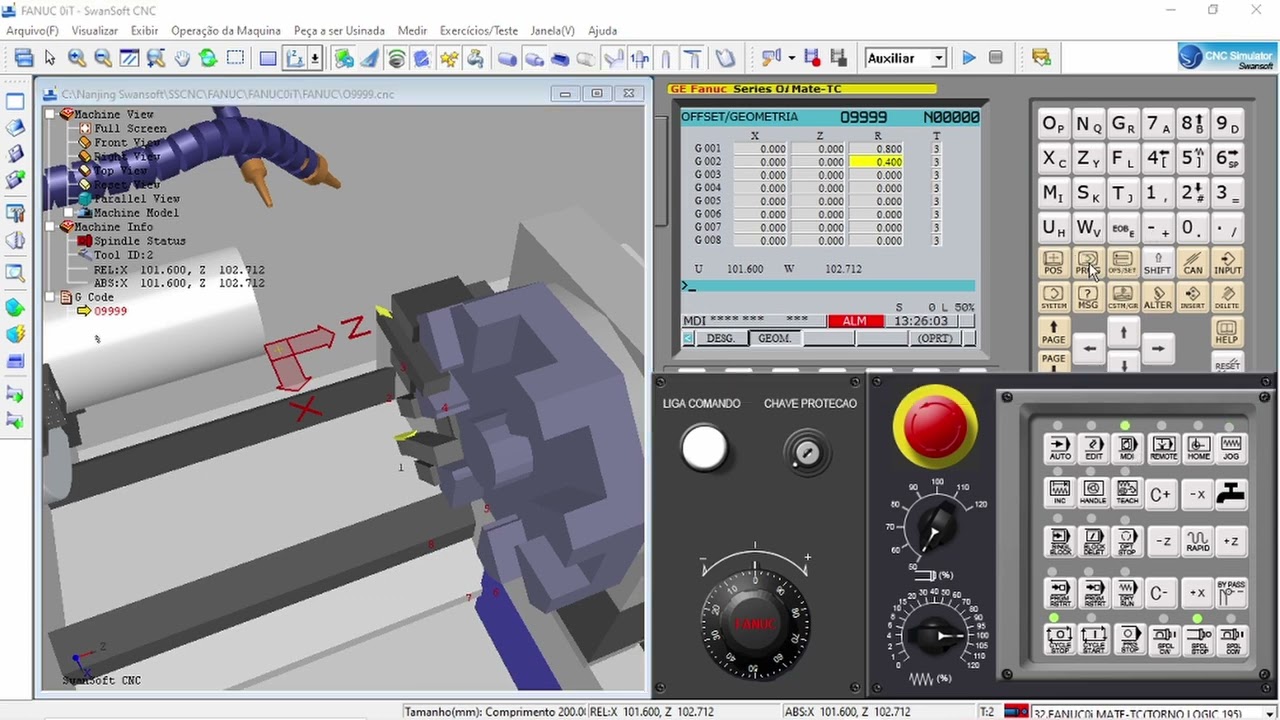Open the Auxiliar dropdown in toolbar
1280x720 pixels.
click(x=939, y=58)
